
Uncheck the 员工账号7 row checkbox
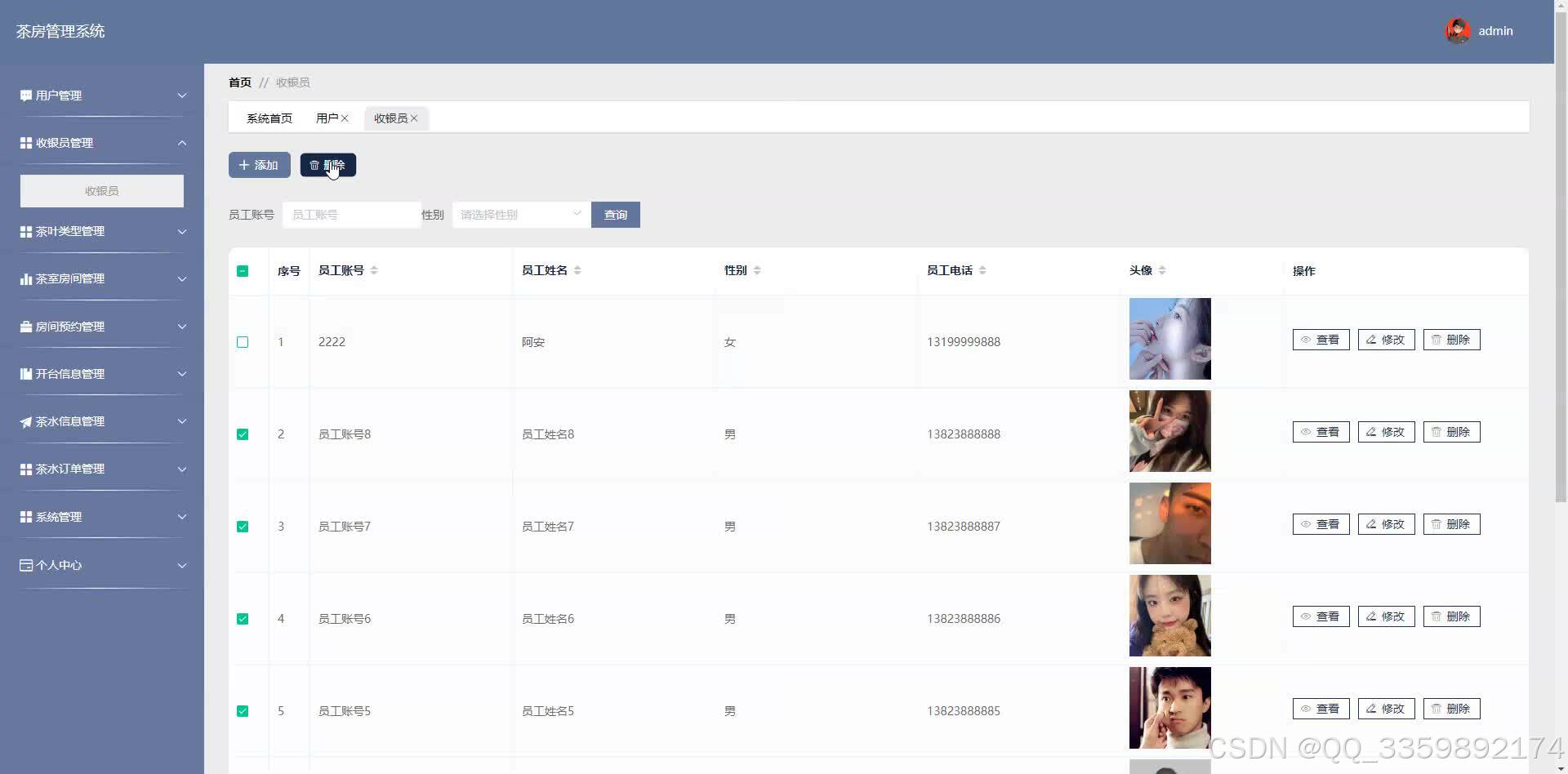coord(243,527)
